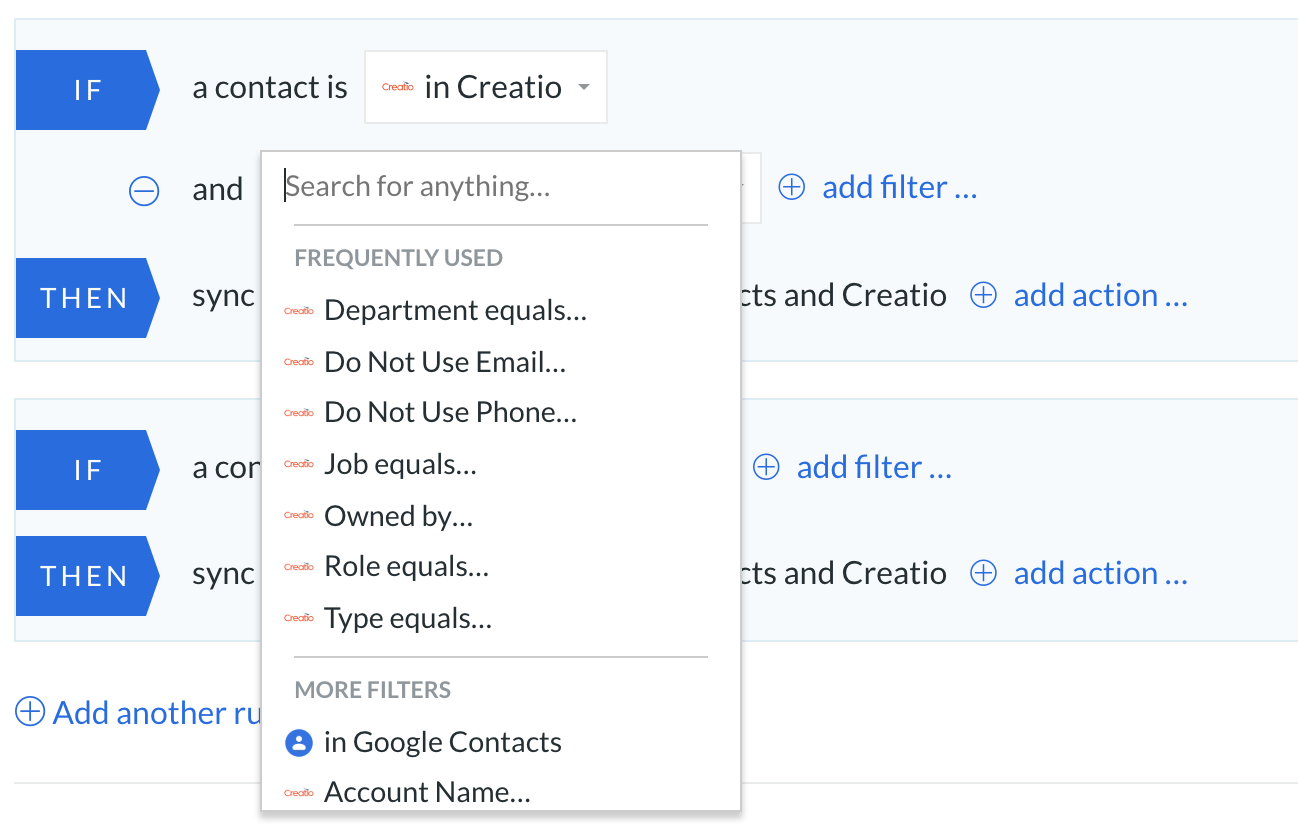The width and height of the screenshot is (1298, 830).
Task: Select 'Do Not Use Email…' filter
Action: 445,361
